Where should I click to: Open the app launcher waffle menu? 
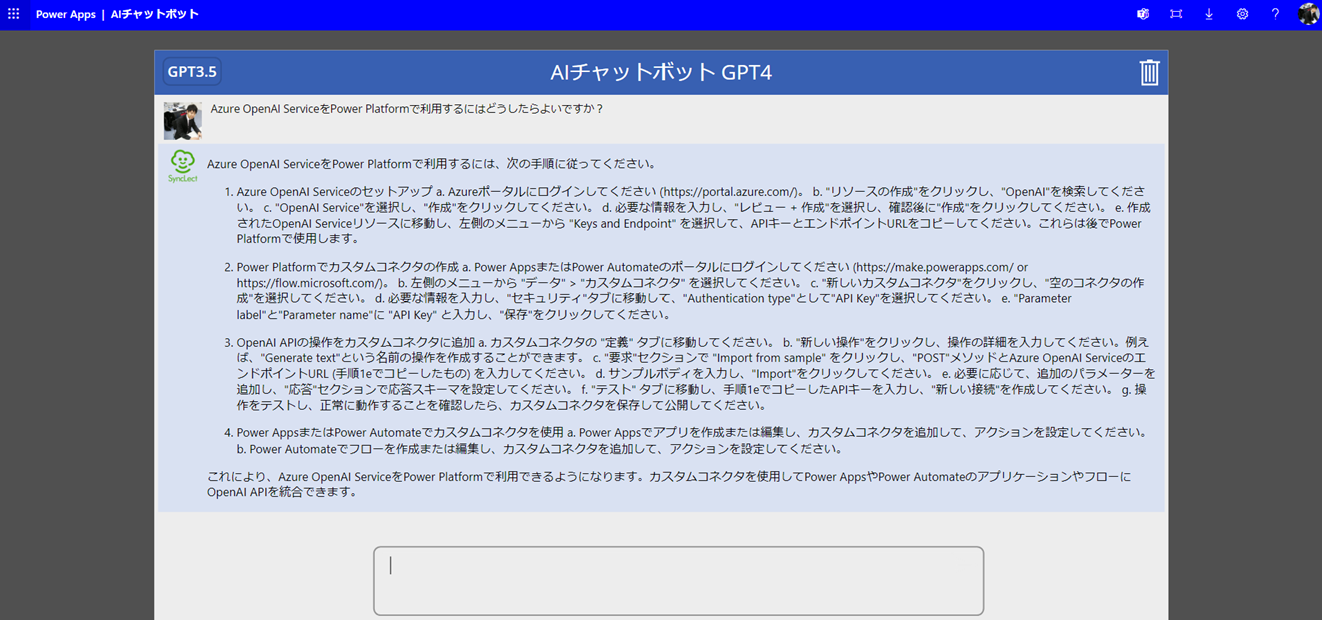tap(14, 14)
